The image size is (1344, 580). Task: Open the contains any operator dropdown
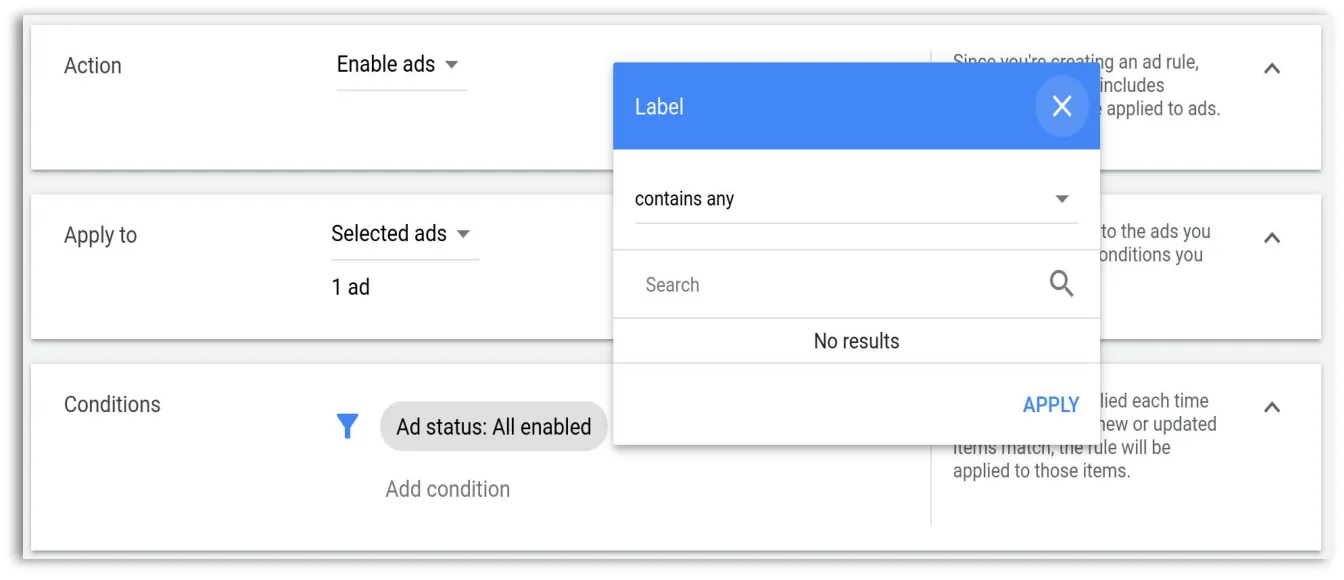(x=856, y=199)
